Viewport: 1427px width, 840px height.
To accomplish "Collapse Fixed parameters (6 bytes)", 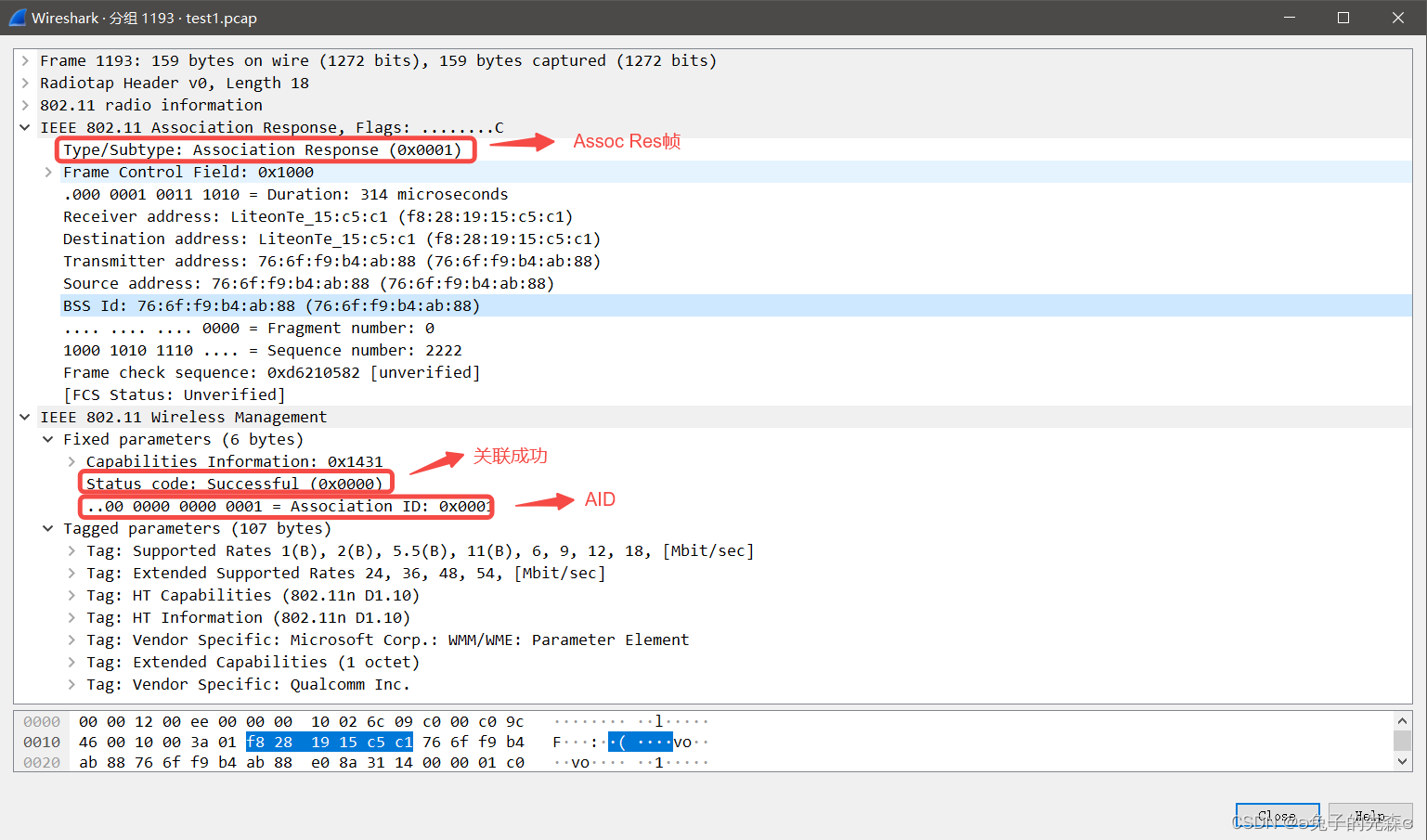I will point(48,439).
